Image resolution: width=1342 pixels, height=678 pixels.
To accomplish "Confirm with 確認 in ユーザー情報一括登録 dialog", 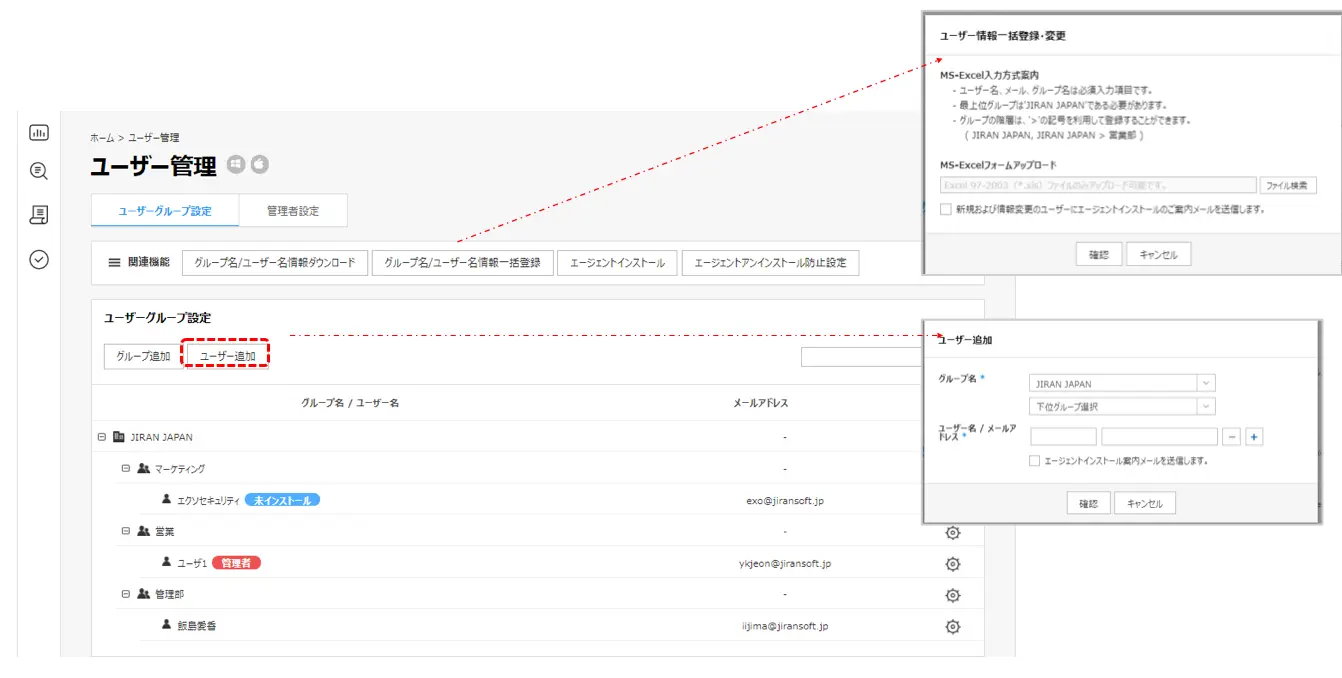I will pos(1099,255).
